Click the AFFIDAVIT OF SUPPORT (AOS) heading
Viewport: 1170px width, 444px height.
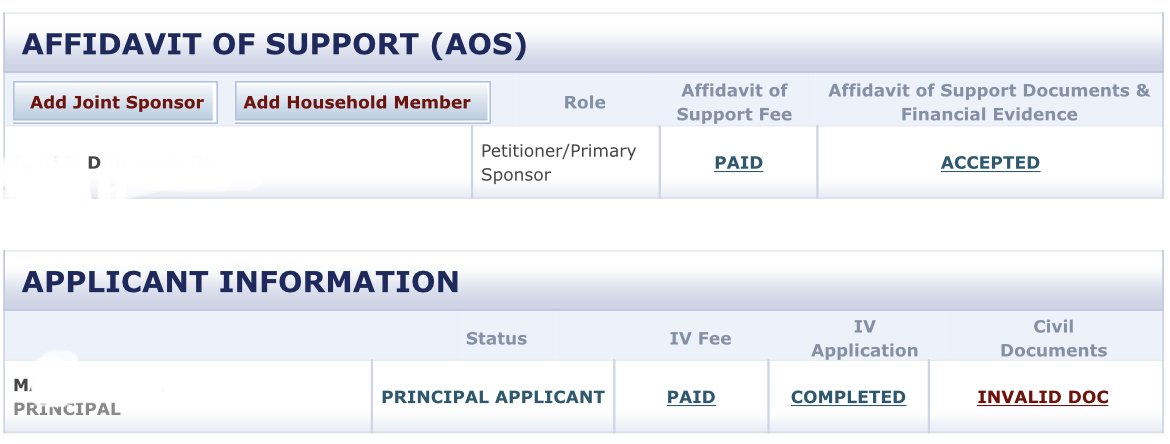click(x=274, y=45)
